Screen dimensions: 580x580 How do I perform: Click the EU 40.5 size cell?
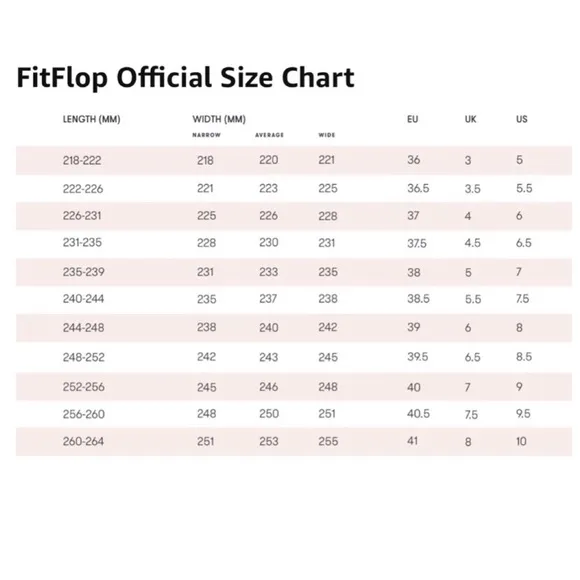(418, 414)
